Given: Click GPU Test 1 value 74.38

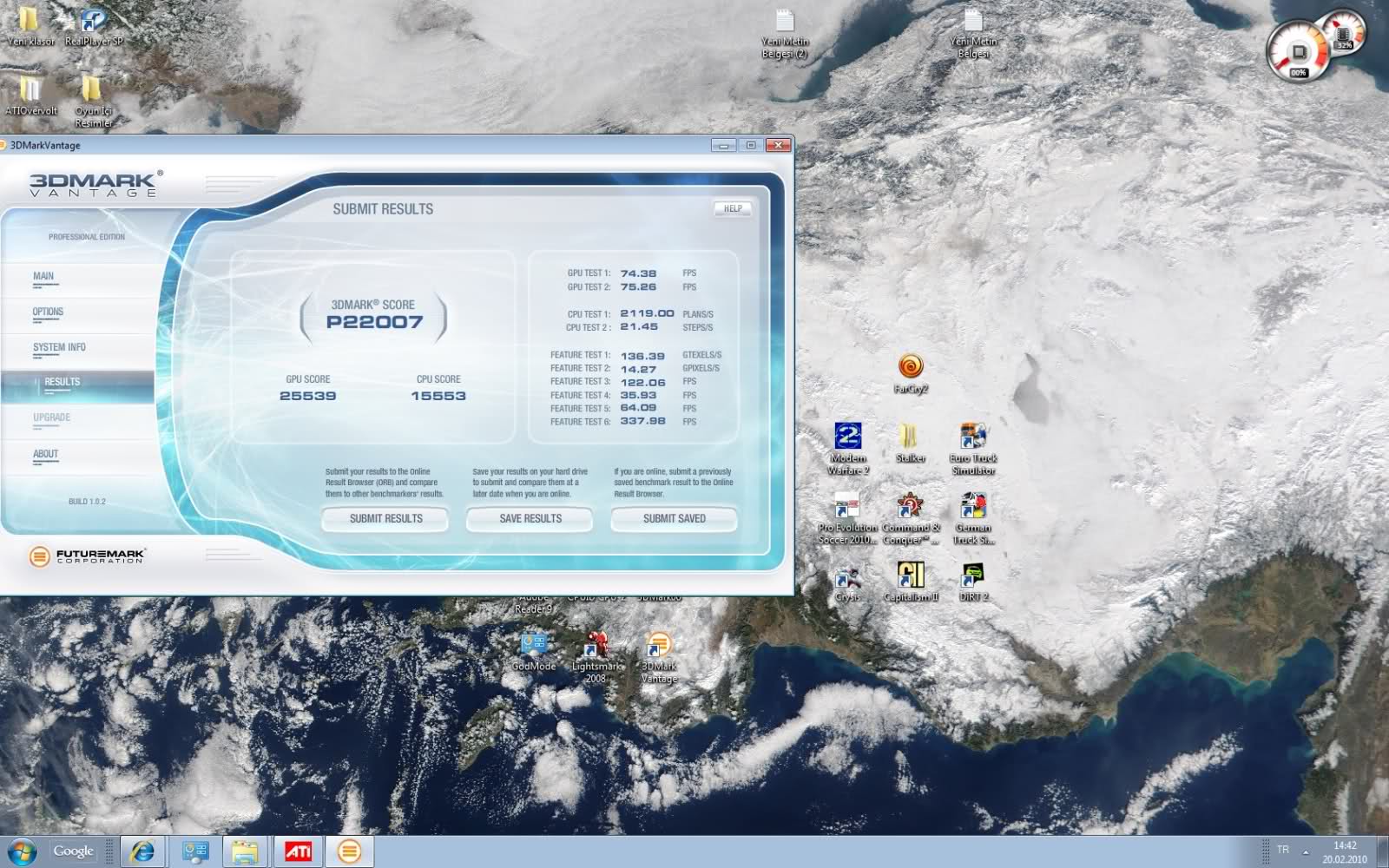Looking at the screenshot, I should tap(638, 273).
